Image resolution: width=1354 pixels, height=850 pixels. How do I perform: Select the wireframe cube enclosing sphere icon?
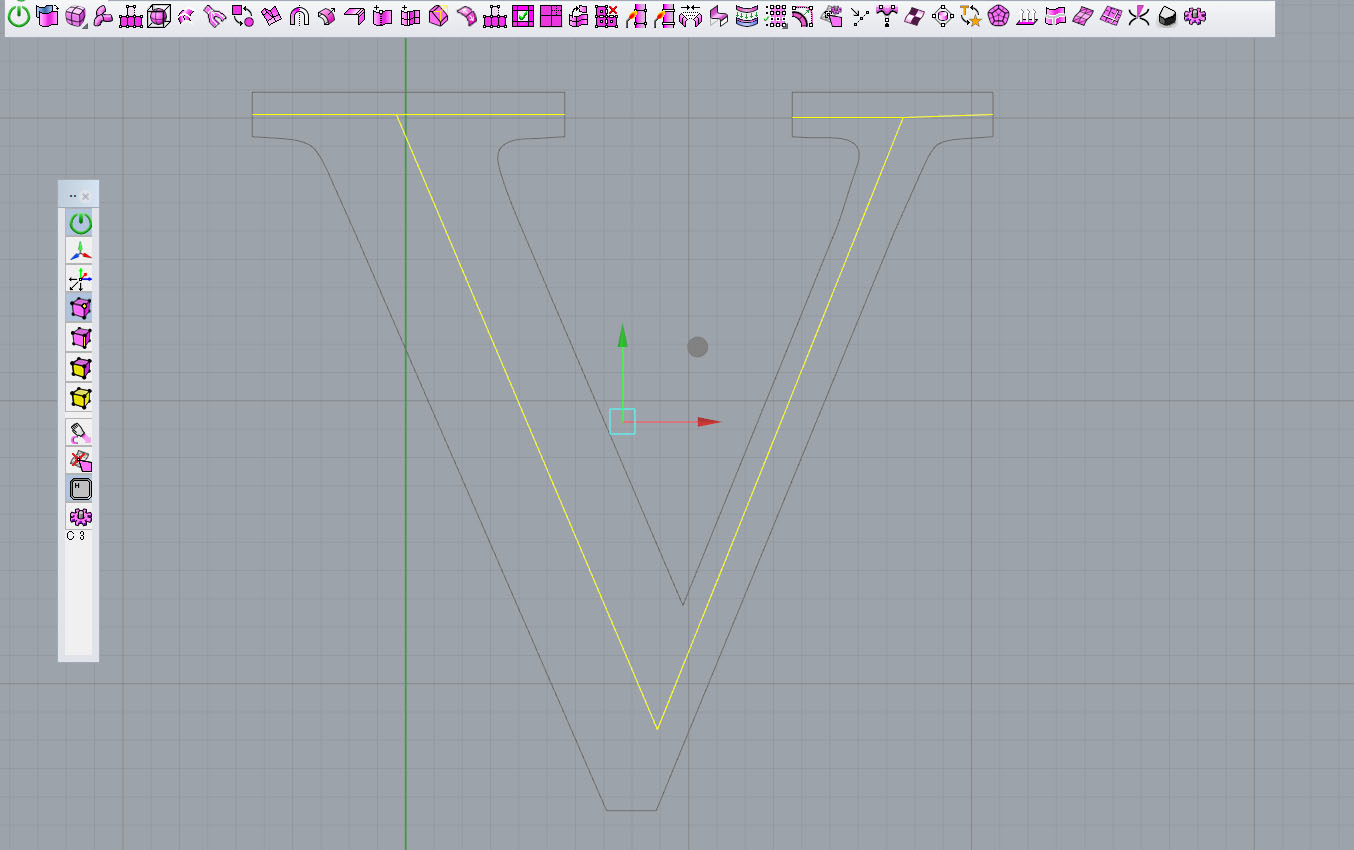coord(159,17)
